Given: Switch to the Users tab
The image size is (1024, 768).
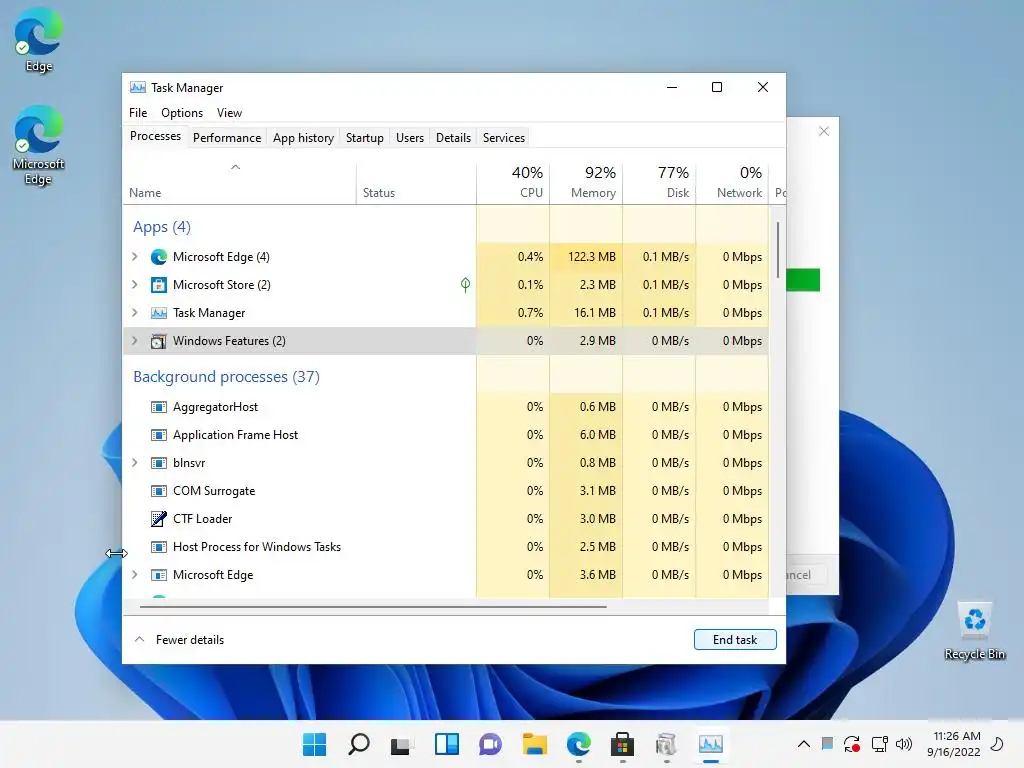Looking at the screenshot, I should coord(409,138).
